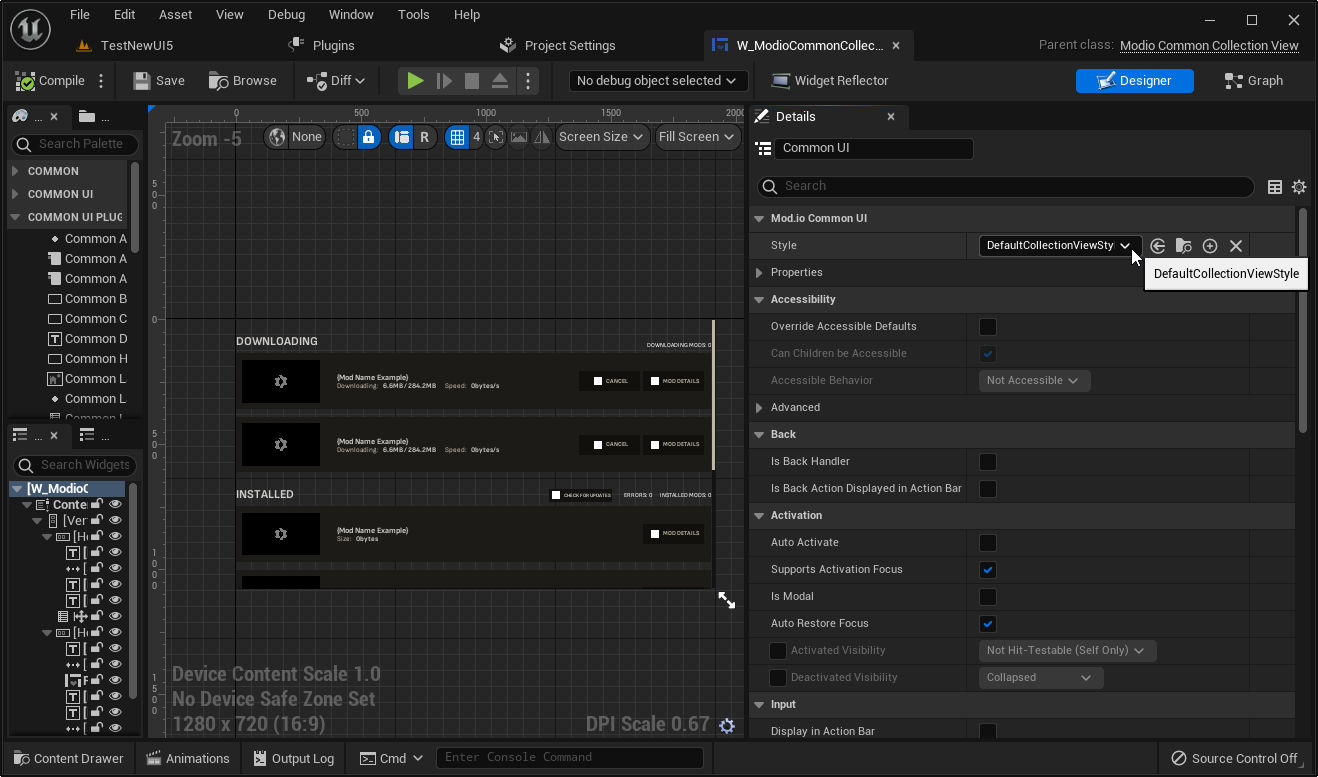Close the W_ModioCommonCollection tab

pos(897,45)
